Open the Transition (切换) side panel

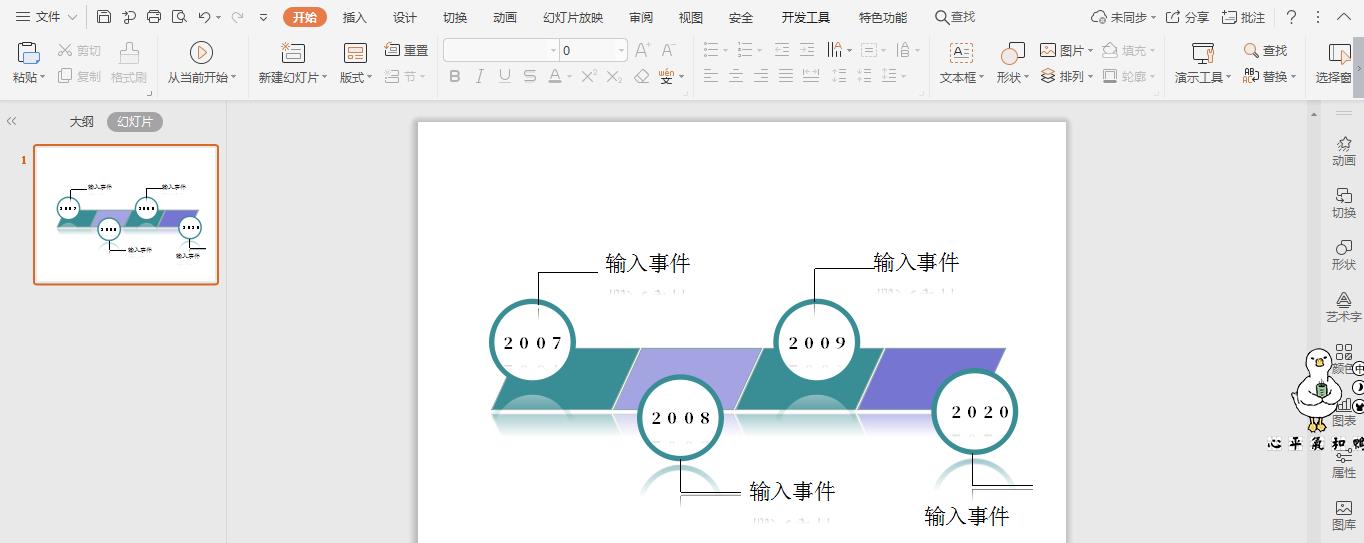[1344, 203]
